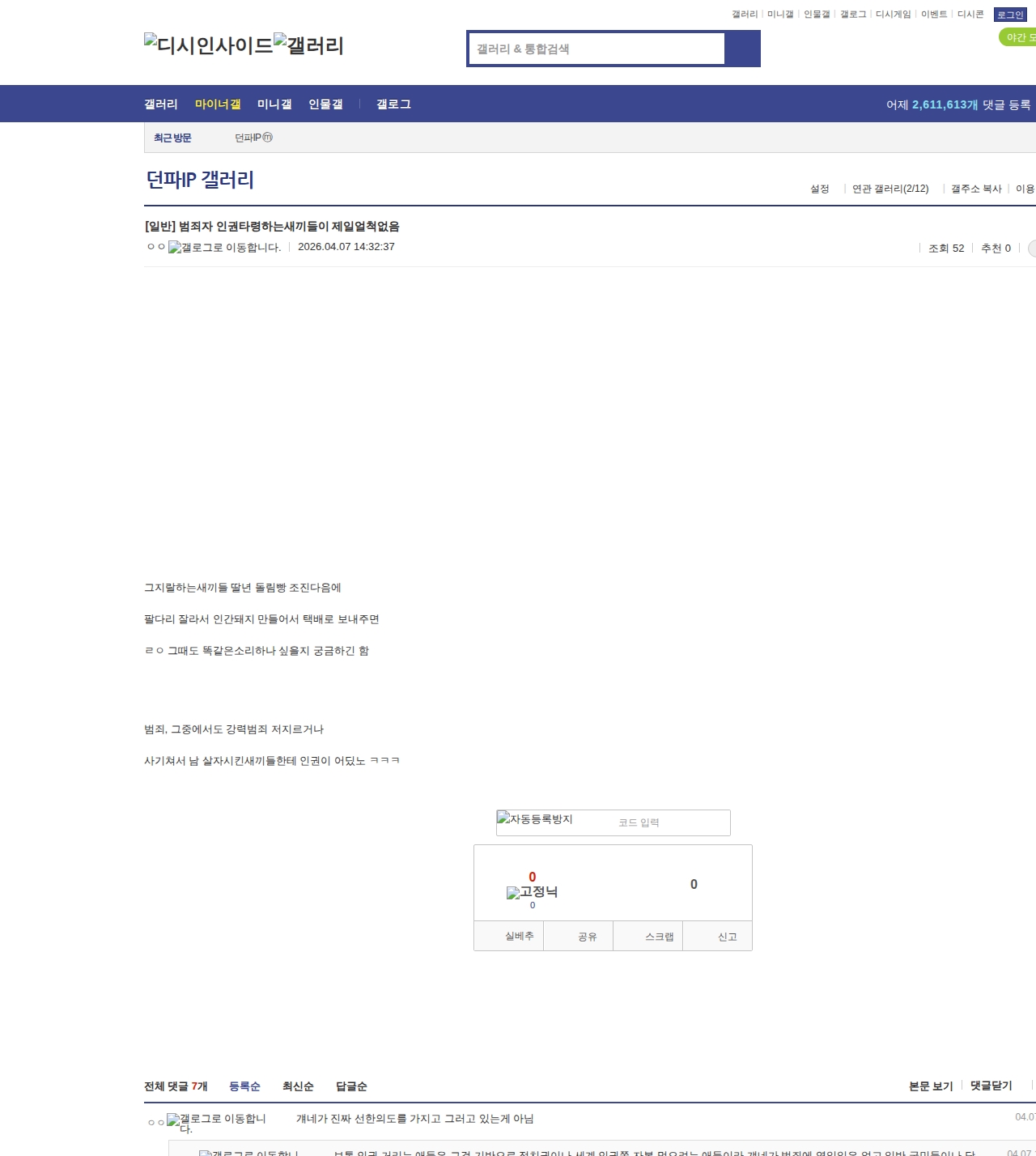Screen dimensions: 1036x1156
Task: Toggle the 야간 모드 button
Action: [x=1018, y=37]
